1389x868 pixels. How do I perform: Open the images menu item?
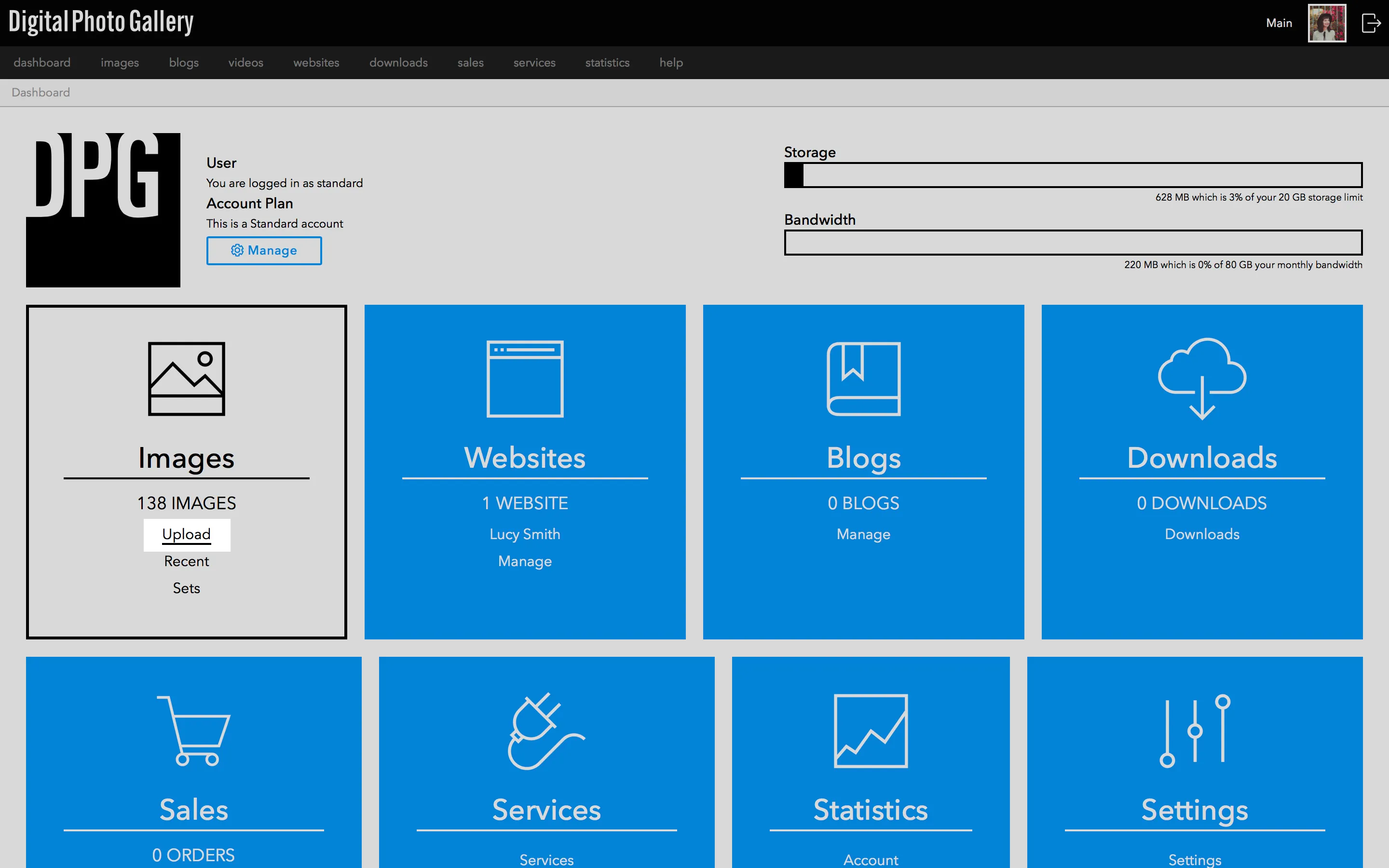(120, 63)
